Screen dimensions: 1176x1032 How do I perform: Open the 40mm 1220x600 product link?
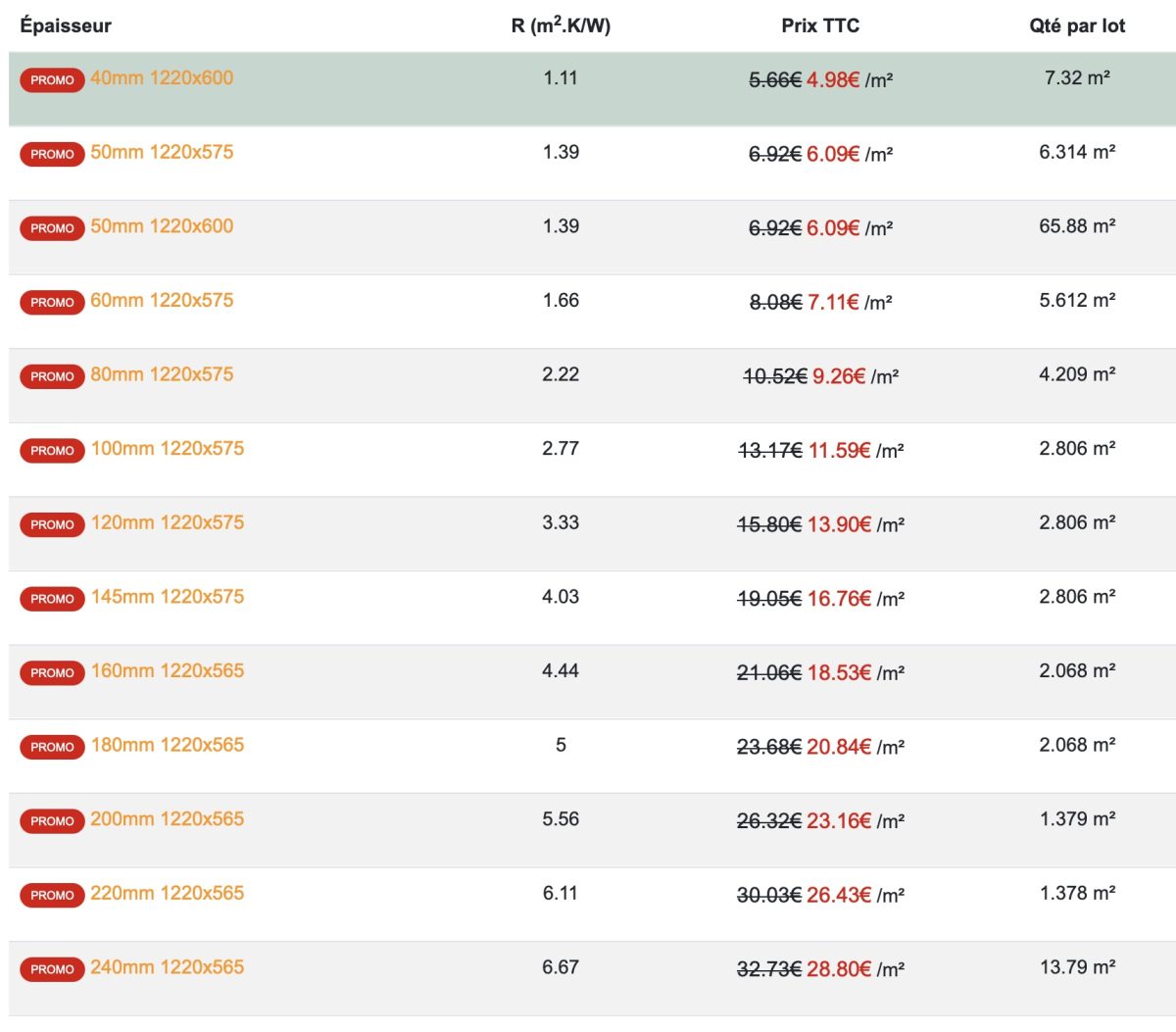click(x=162, y=78)
